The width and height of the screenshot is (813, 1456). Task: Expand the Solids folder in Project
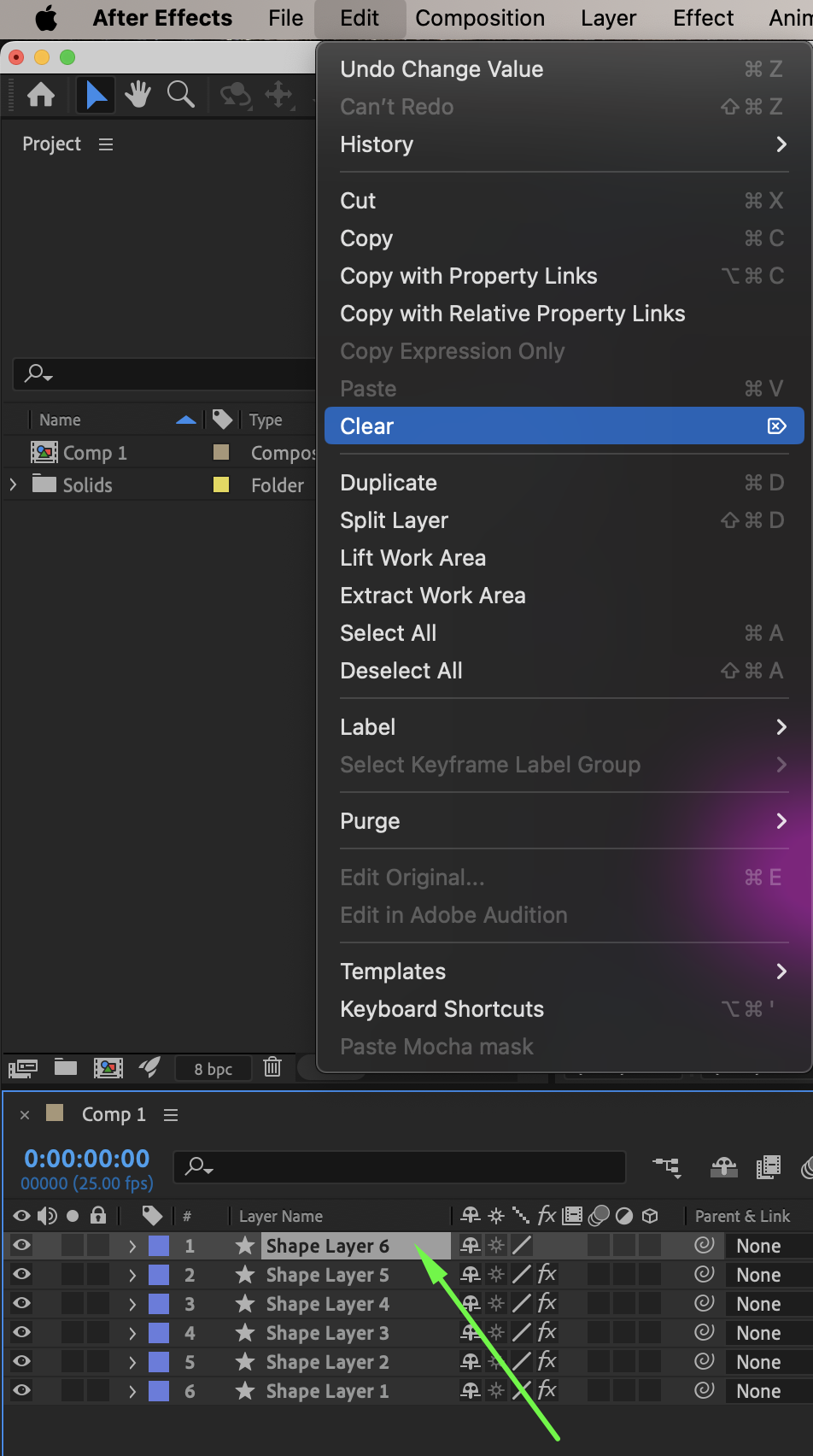pyautogui.click(x=13, y=484)
